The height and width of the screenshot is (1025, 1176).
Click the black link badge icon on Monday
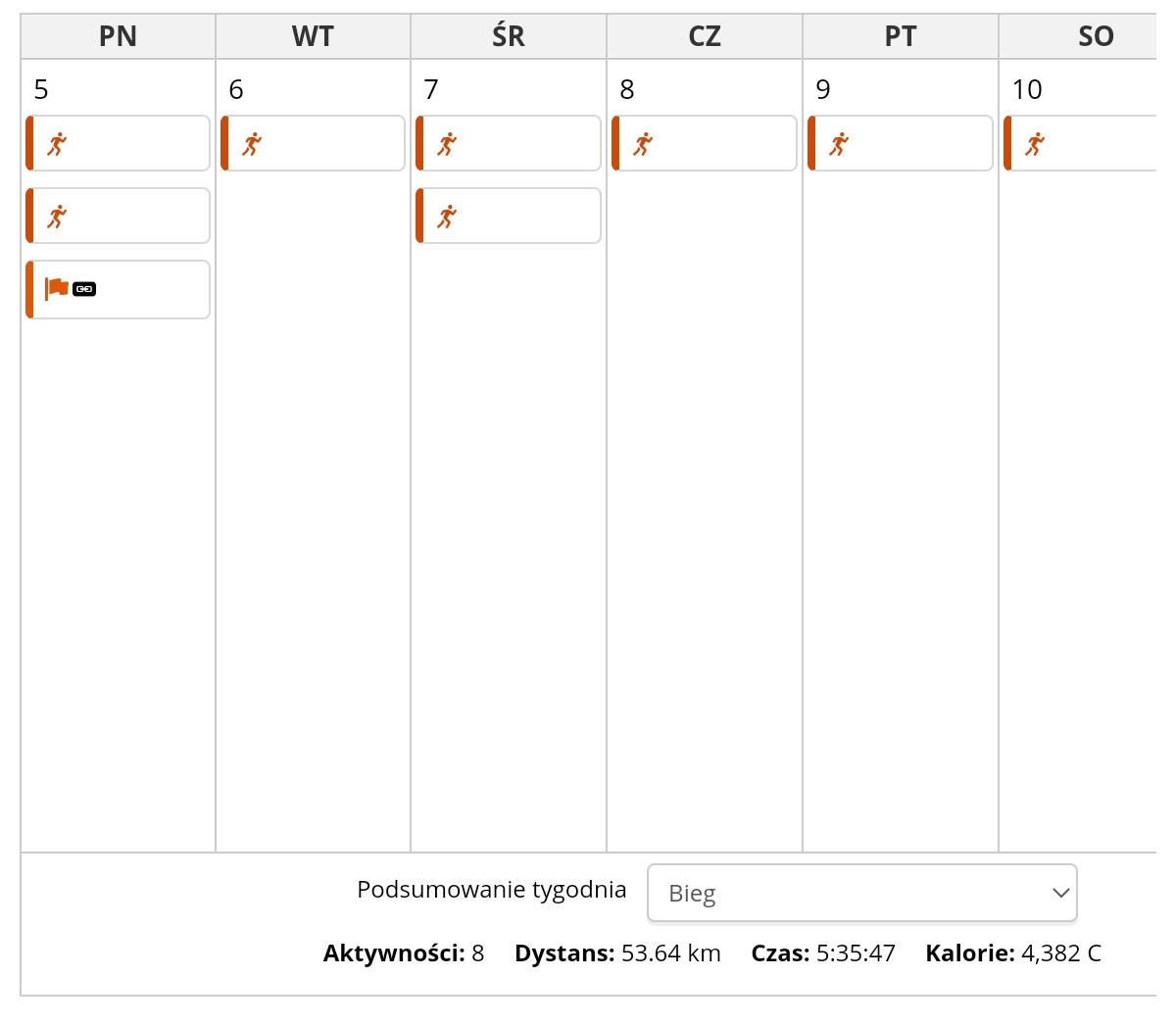(x=84, y=289)
